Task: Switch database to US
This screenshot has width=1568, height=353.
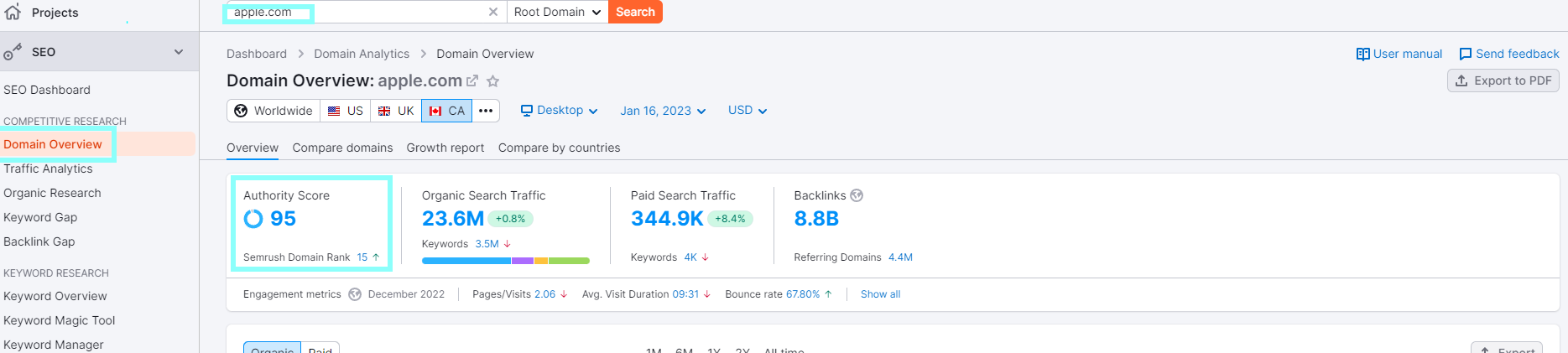Action: pos(346,111)
